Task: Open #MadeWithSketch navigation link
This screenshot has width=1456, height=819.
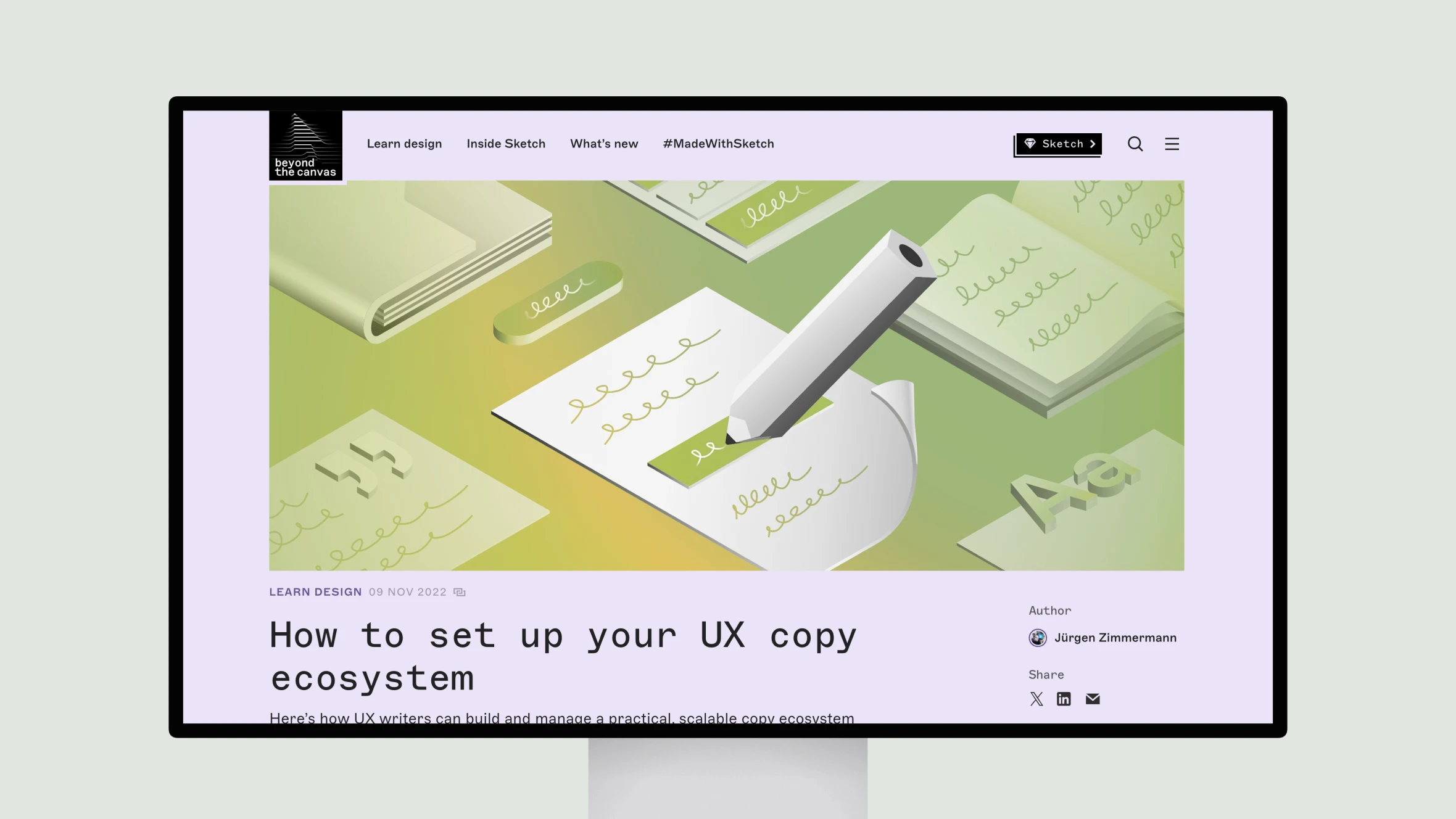Action: pos(718,143)
